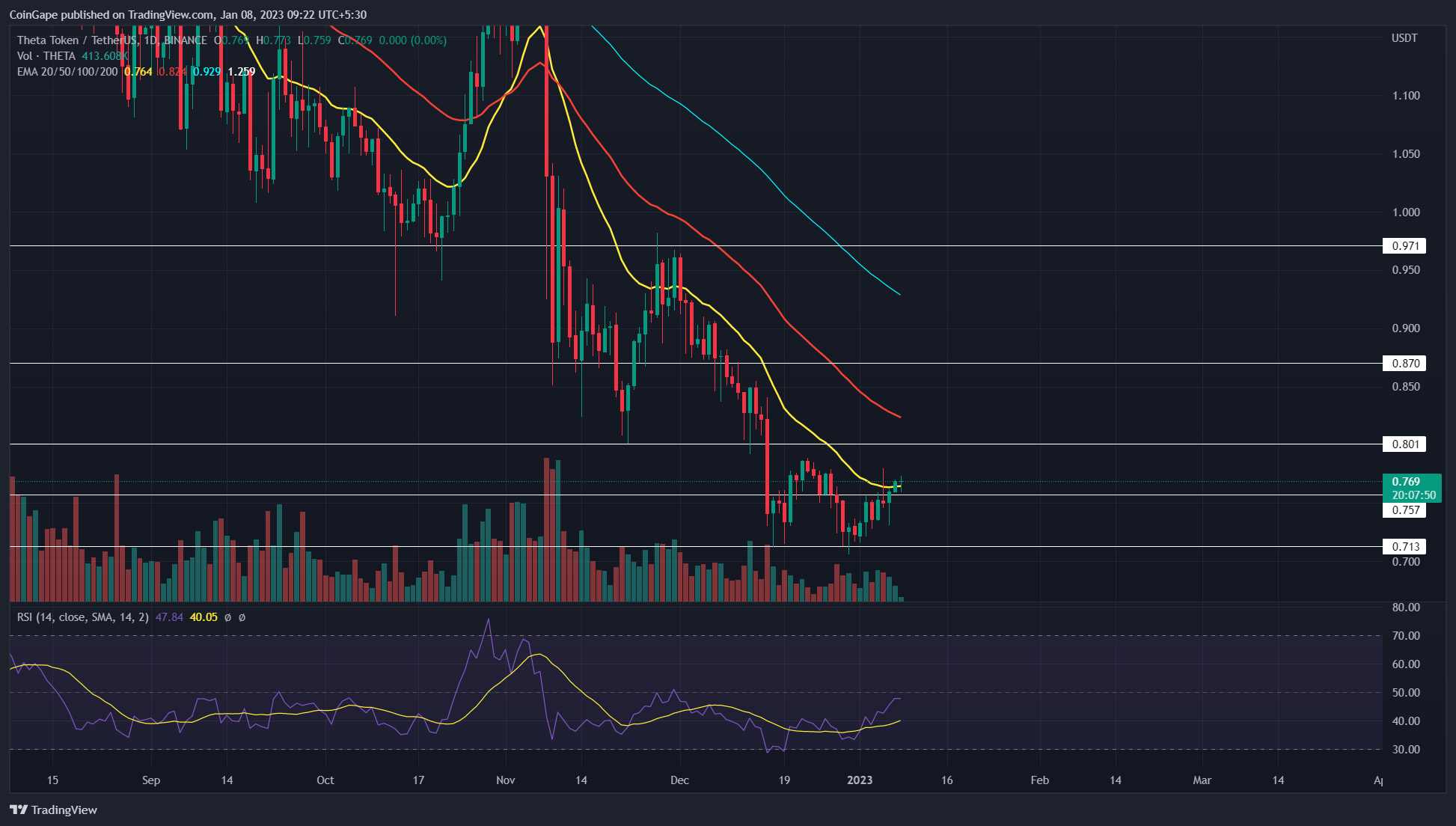Click the 17 date label after Oct
1456x826 pixels.
tap(418, 780)
